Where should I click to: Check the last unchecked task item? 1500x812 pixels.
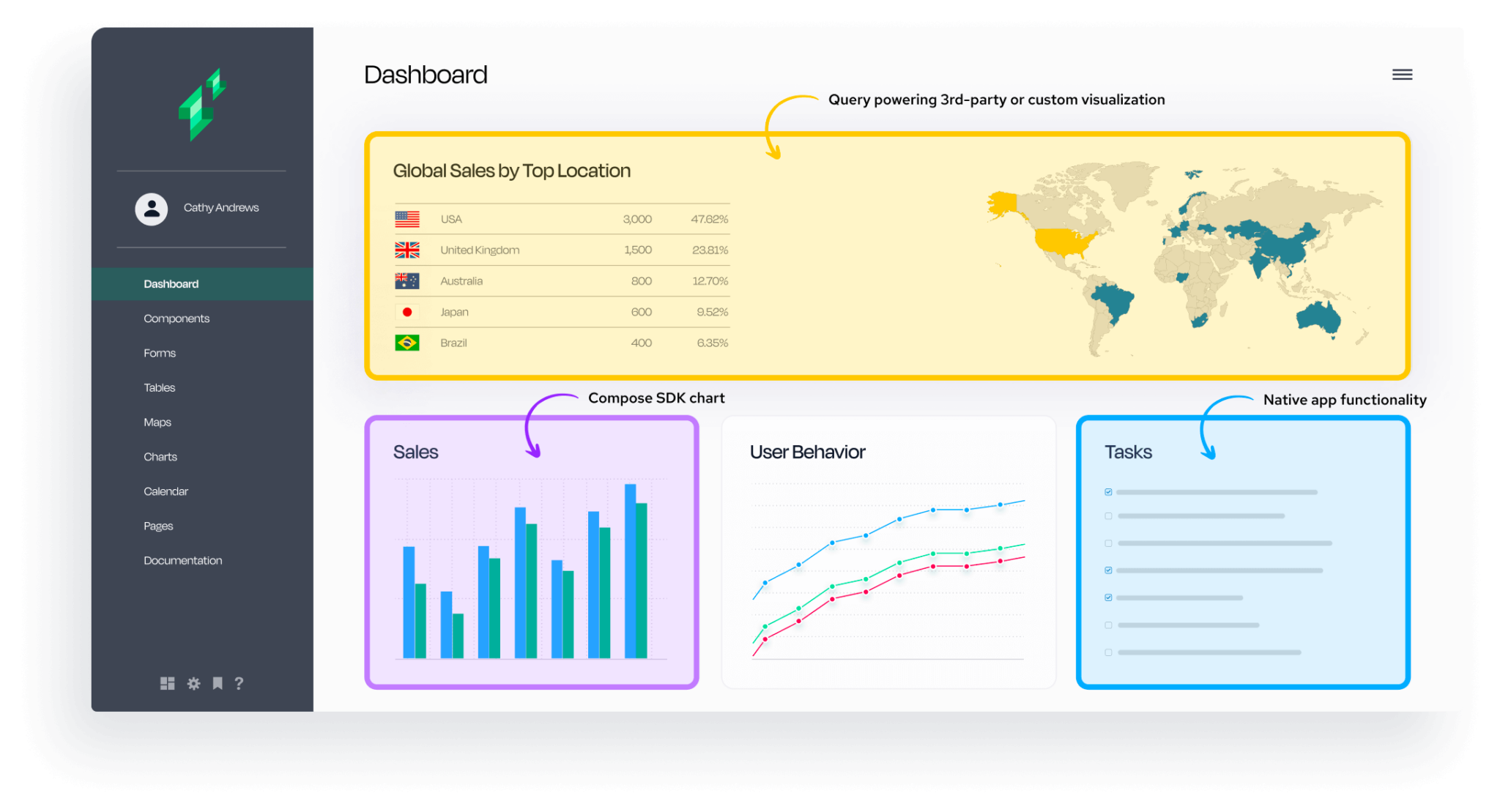point(1108,651)
